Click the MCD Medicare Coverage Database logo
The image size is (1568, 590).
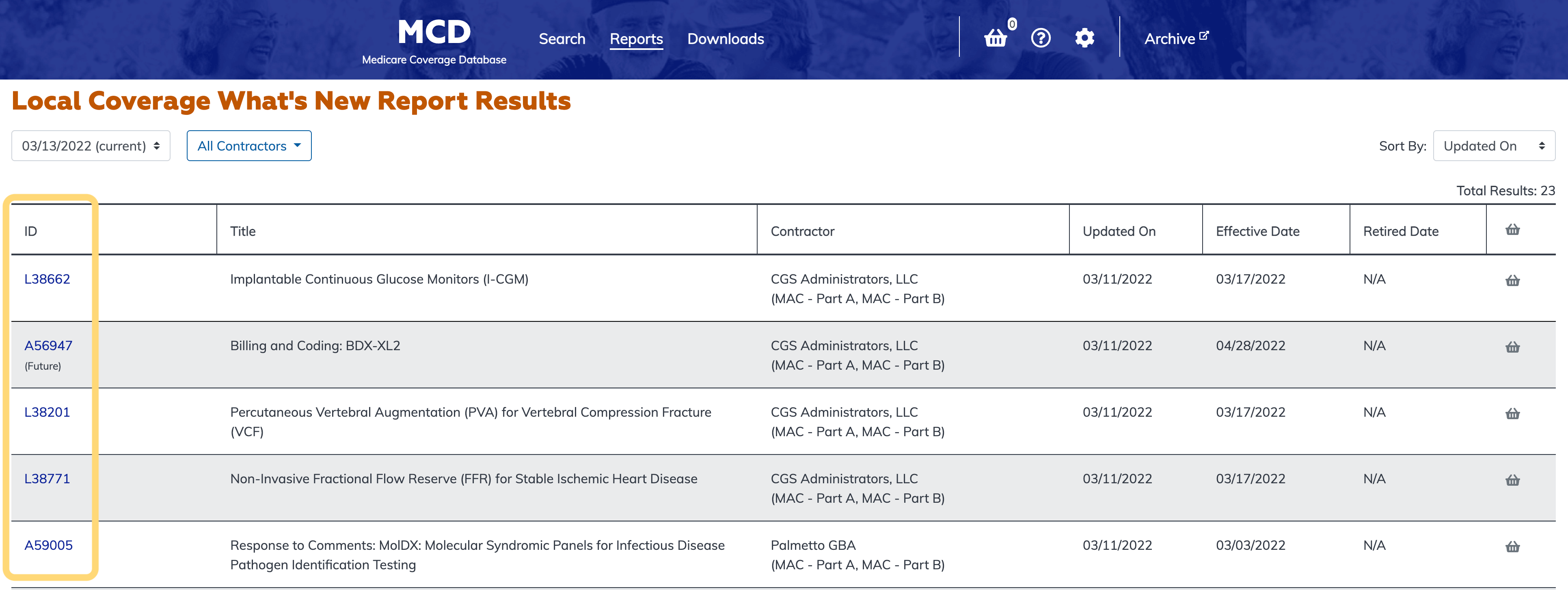pos(433,40)
